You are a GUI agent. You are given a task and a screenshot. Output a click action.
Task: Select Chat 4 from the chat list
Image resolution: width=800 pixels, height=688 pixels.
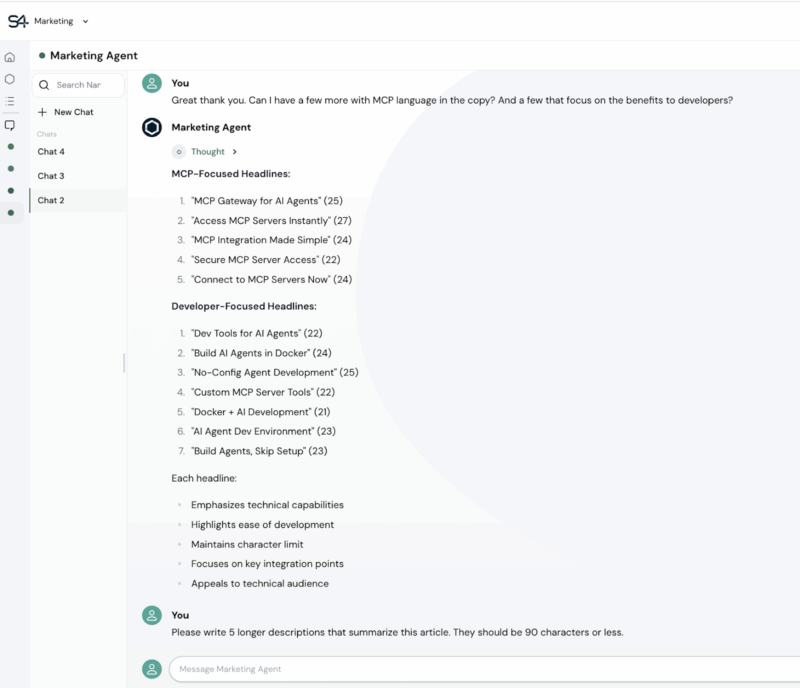click(x=51, y=152)
